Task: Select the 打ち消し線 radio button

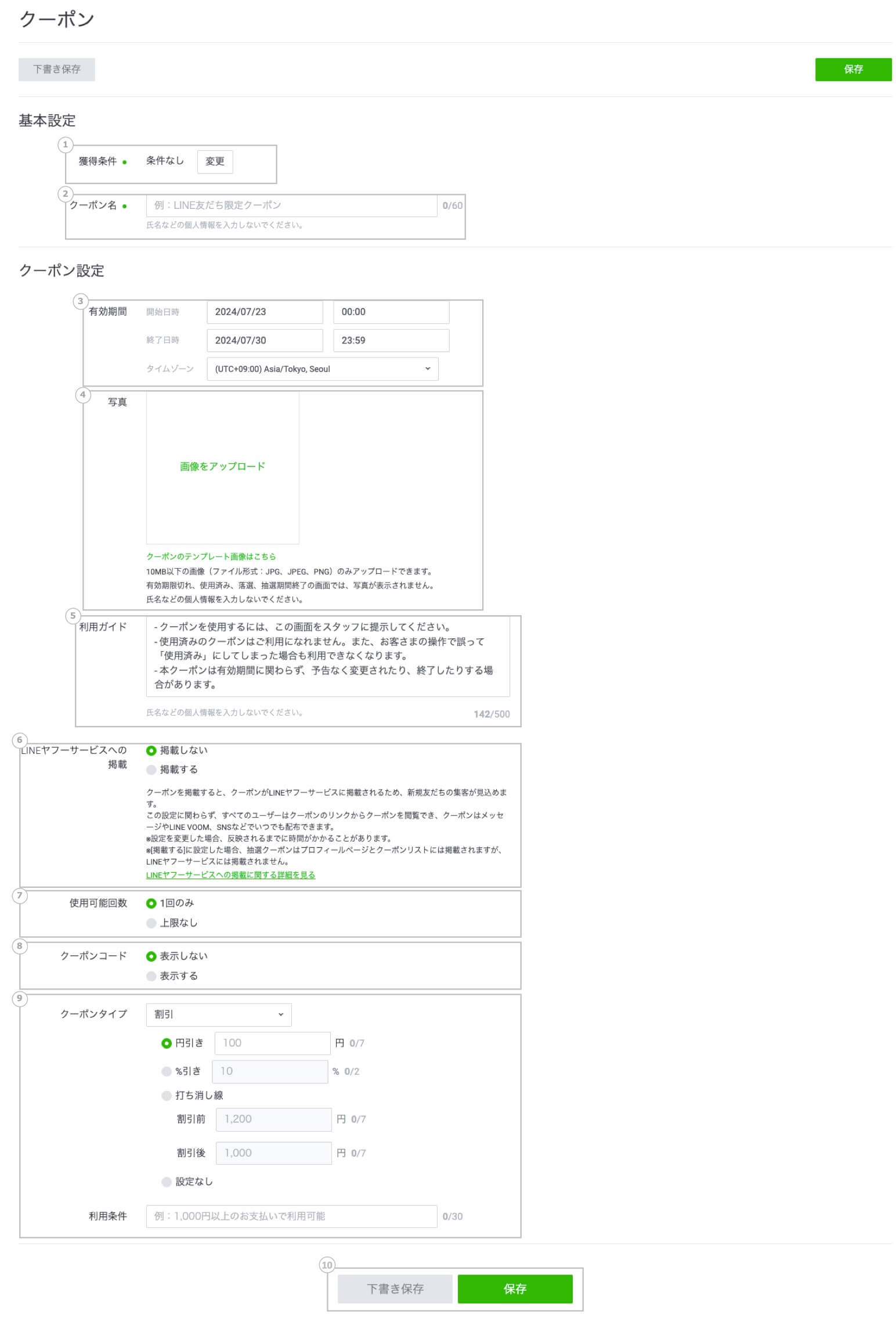Action: [167, 1096]
